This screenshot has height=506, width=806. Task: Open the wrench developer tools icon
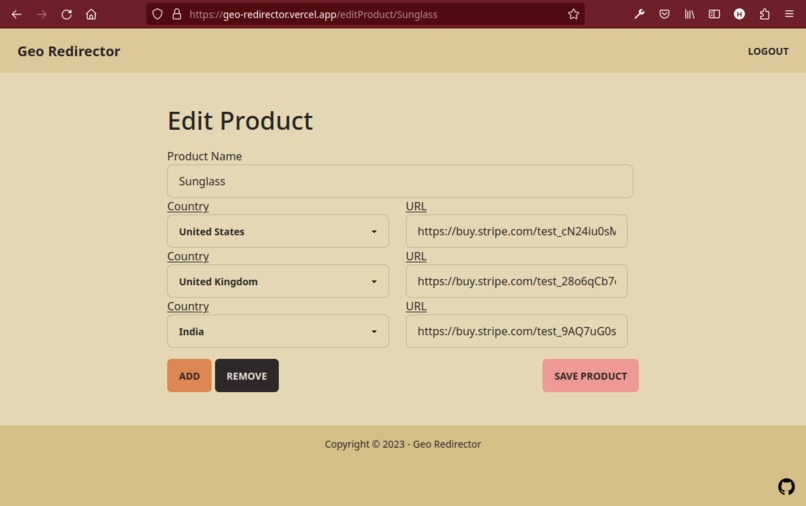click(639, 14)
